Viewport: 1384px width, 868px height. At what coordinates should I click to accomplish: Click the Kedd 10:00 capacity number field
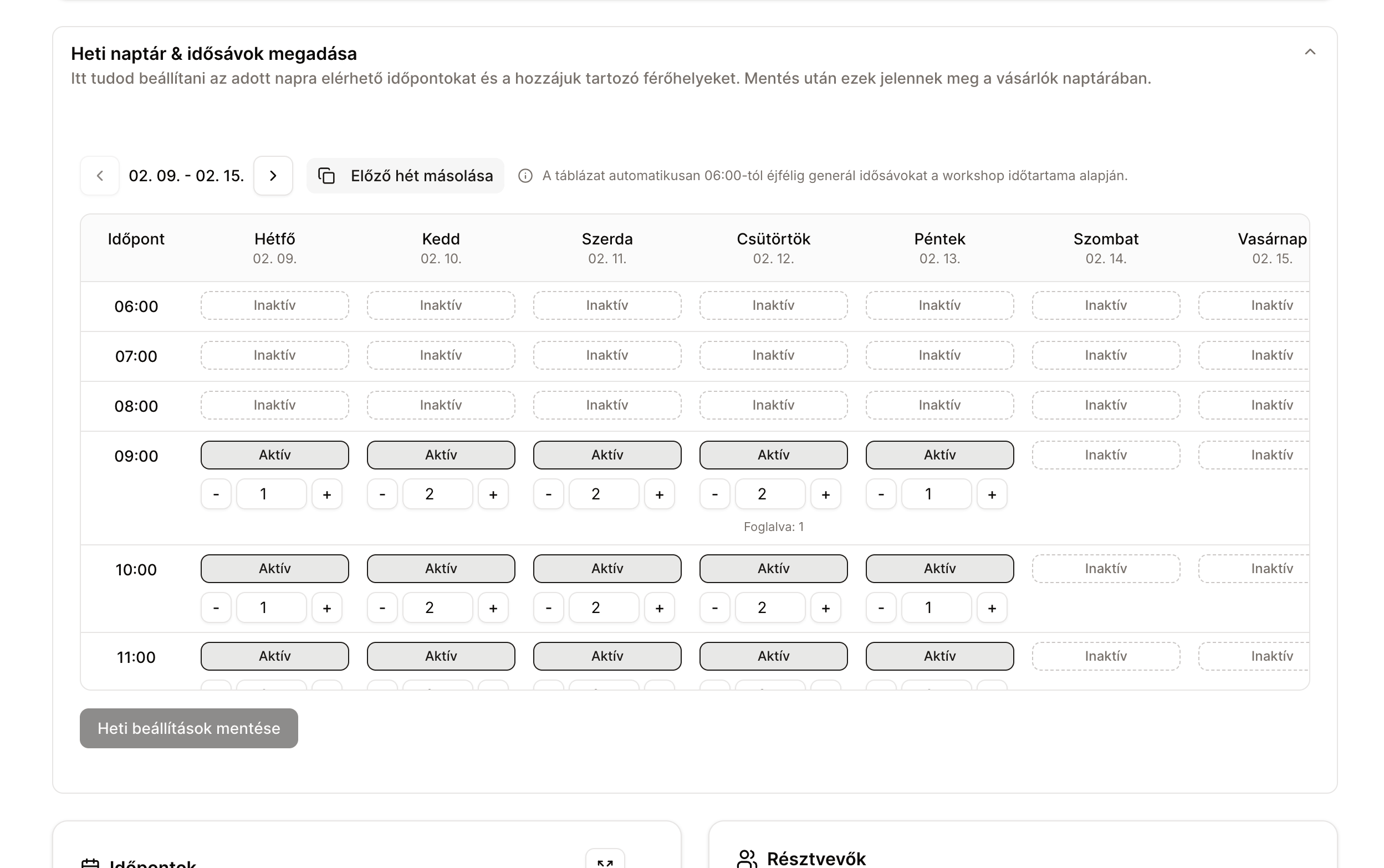[x=437, y=608]
